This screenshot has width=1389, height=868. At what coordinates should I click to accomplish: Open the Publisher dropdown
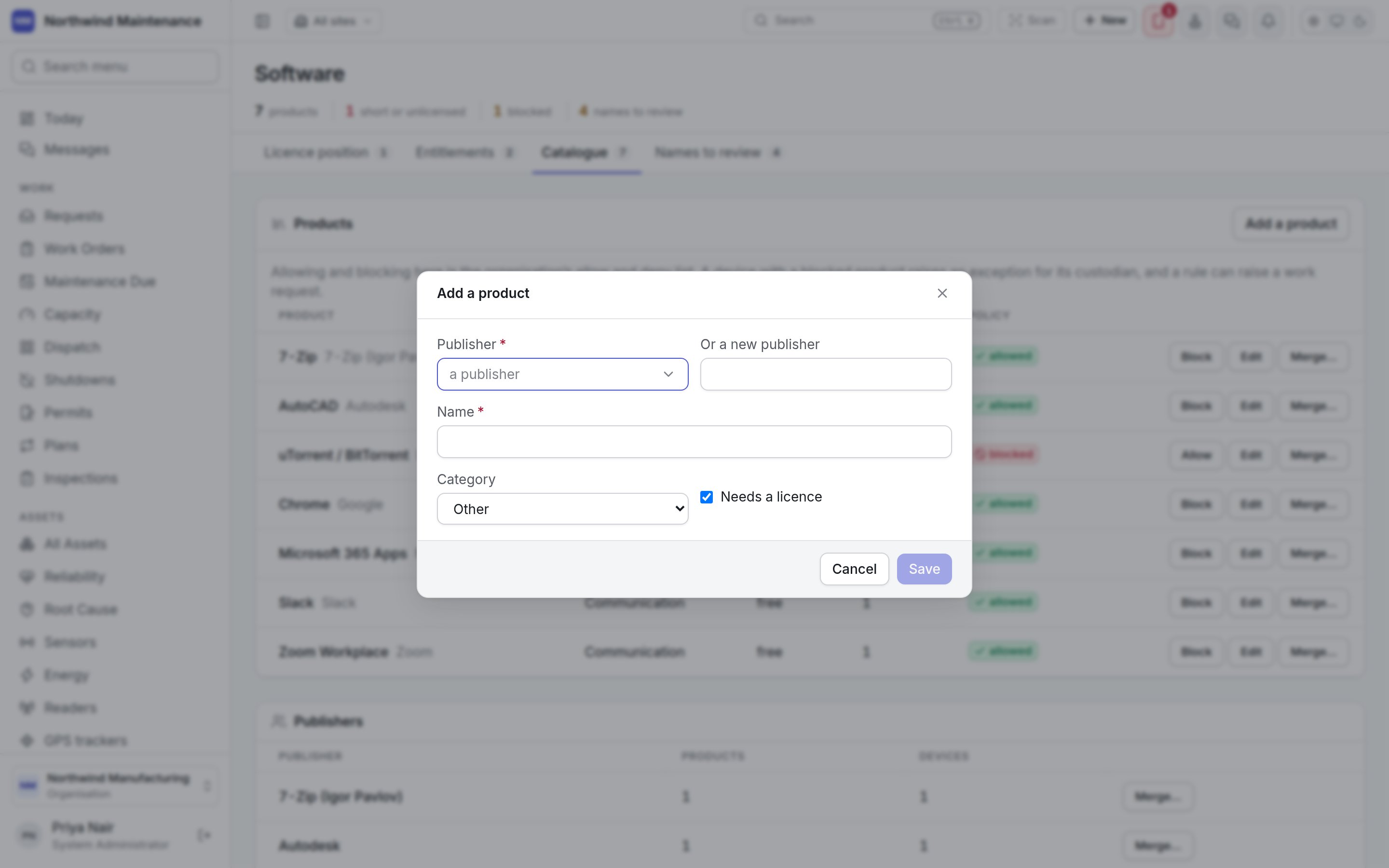(x=562, y=374)
